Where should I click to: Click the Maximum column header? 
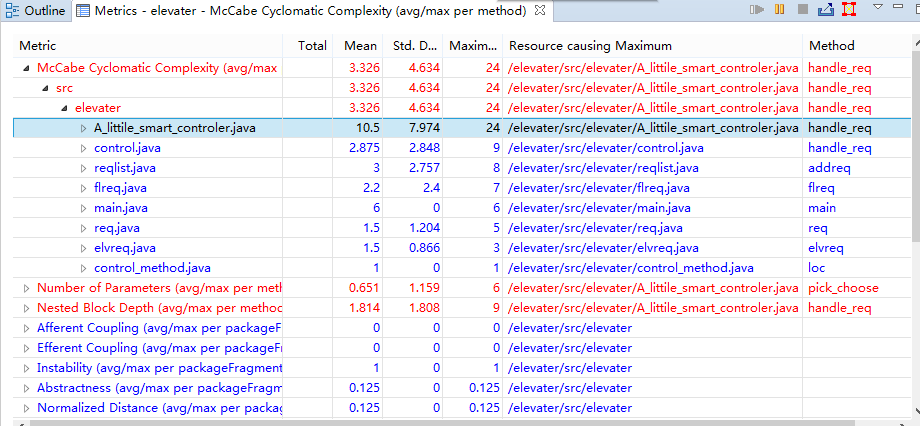473,46
